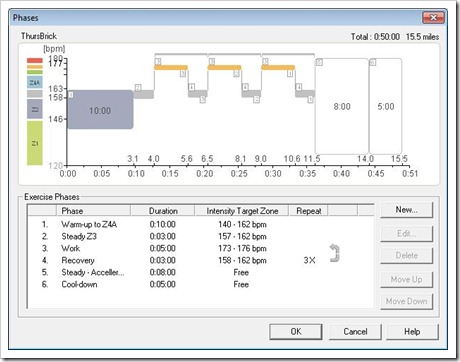The width and height of the screenshot is (460, 362).
Task: Click the Intensity Target Zone column header
Action: [x=242, y=211]
